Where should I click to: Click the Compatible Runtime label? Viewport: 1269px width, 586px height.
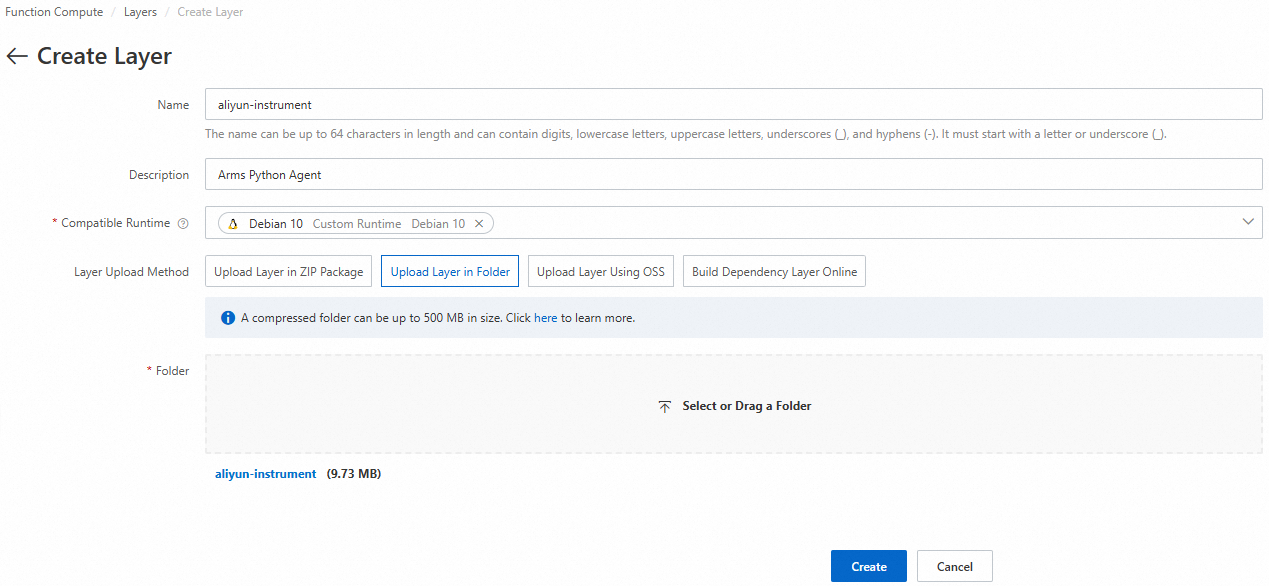[x=115, y=223]
